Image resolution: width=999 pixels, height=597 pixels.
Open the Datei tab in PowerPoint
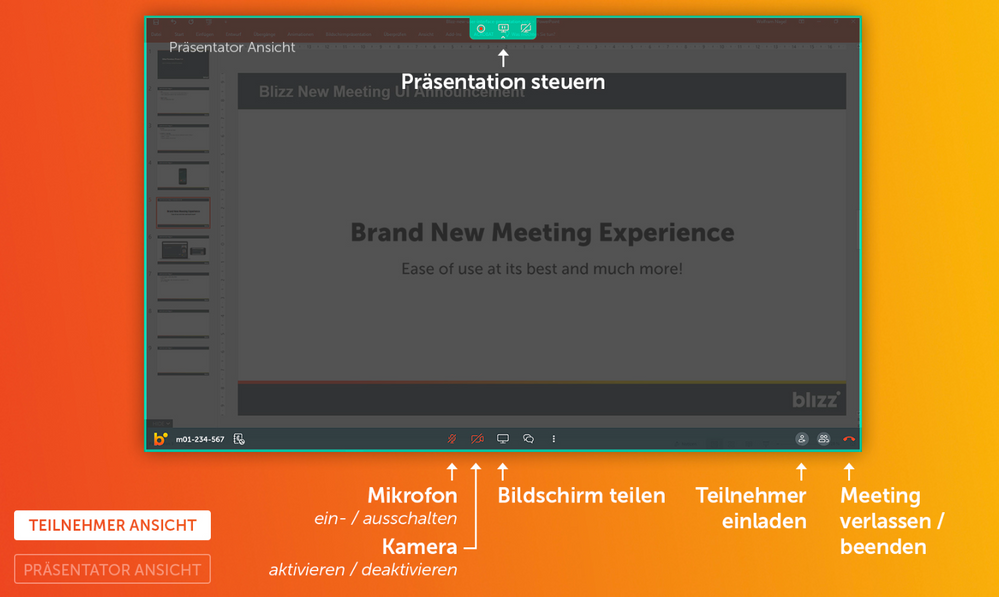(x=156, y=34)
